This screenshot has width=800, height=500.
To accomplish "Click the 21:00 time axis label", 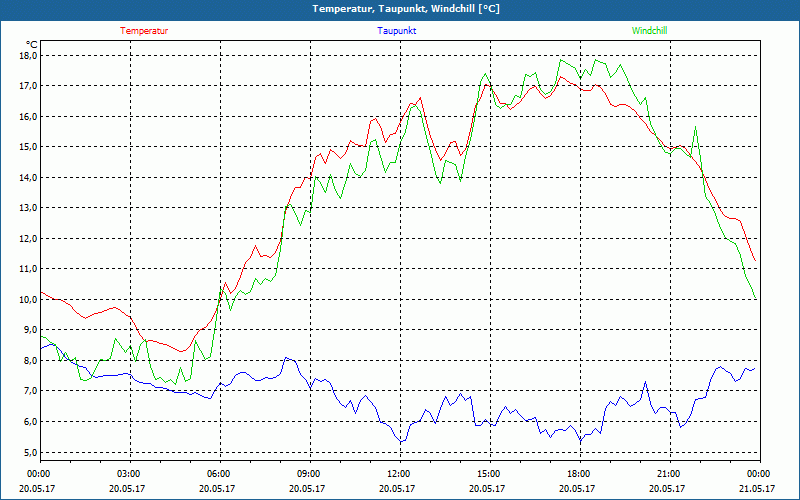I will click(x=670, y=474).
